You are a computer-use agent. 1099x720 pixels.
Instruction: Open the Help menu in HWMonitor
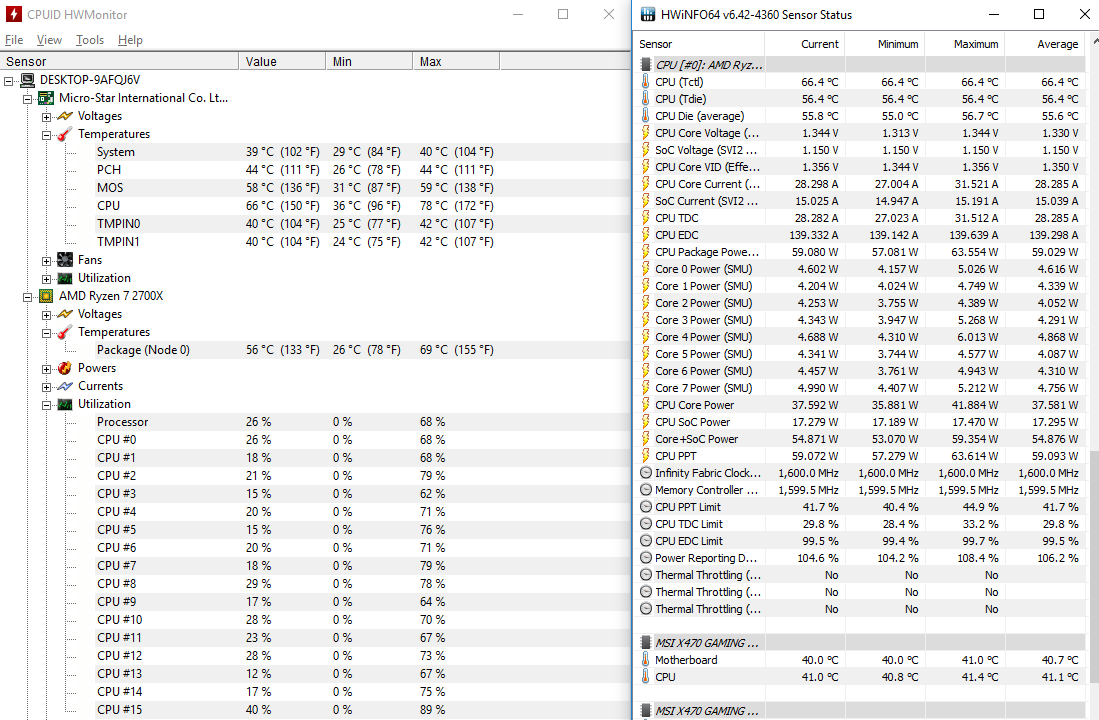[130, 40]
